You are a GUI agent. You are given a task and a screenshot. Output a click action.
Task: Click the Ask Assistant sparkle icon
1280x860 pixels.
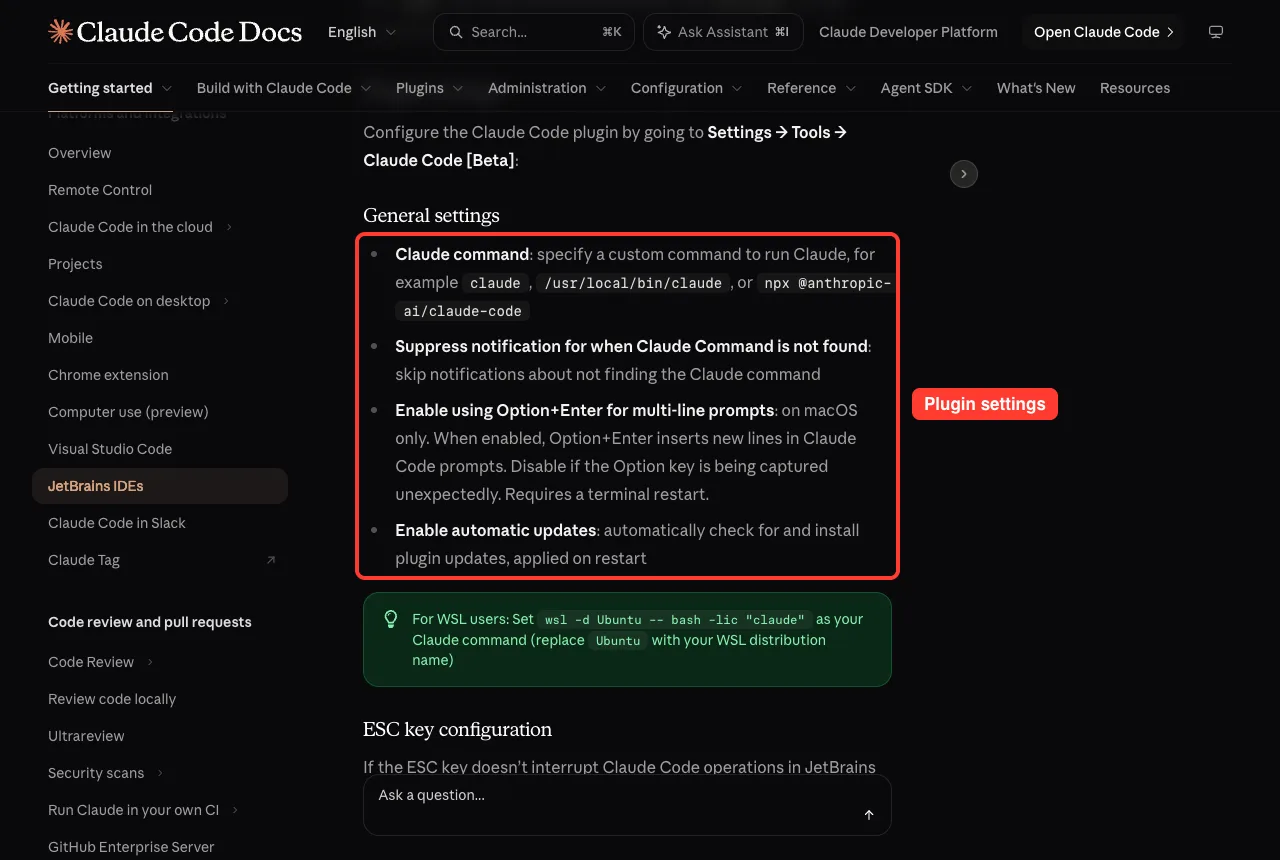[x=663, y=32]
